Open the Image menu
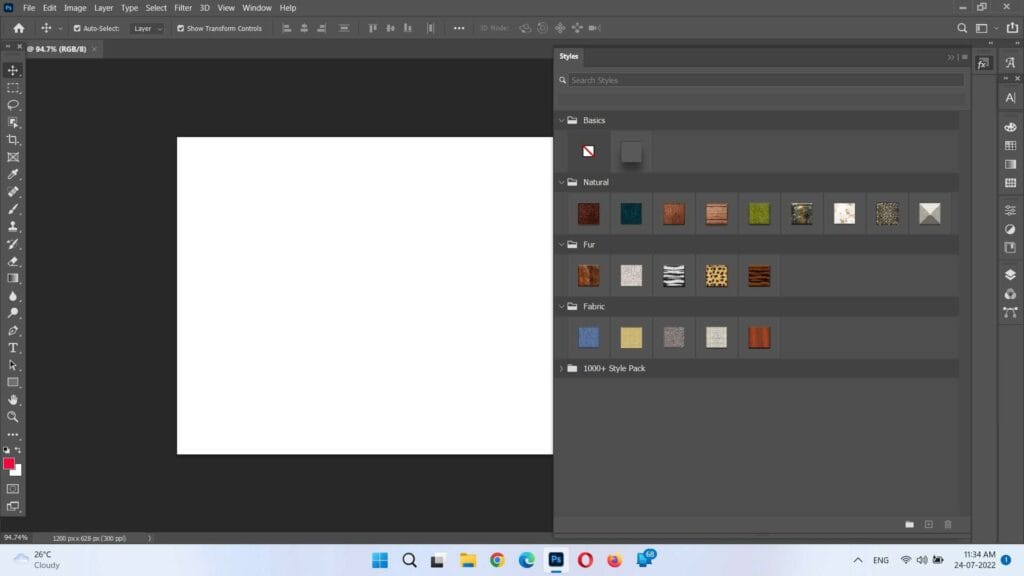1024x576 pixels. (x=75, y=8)
